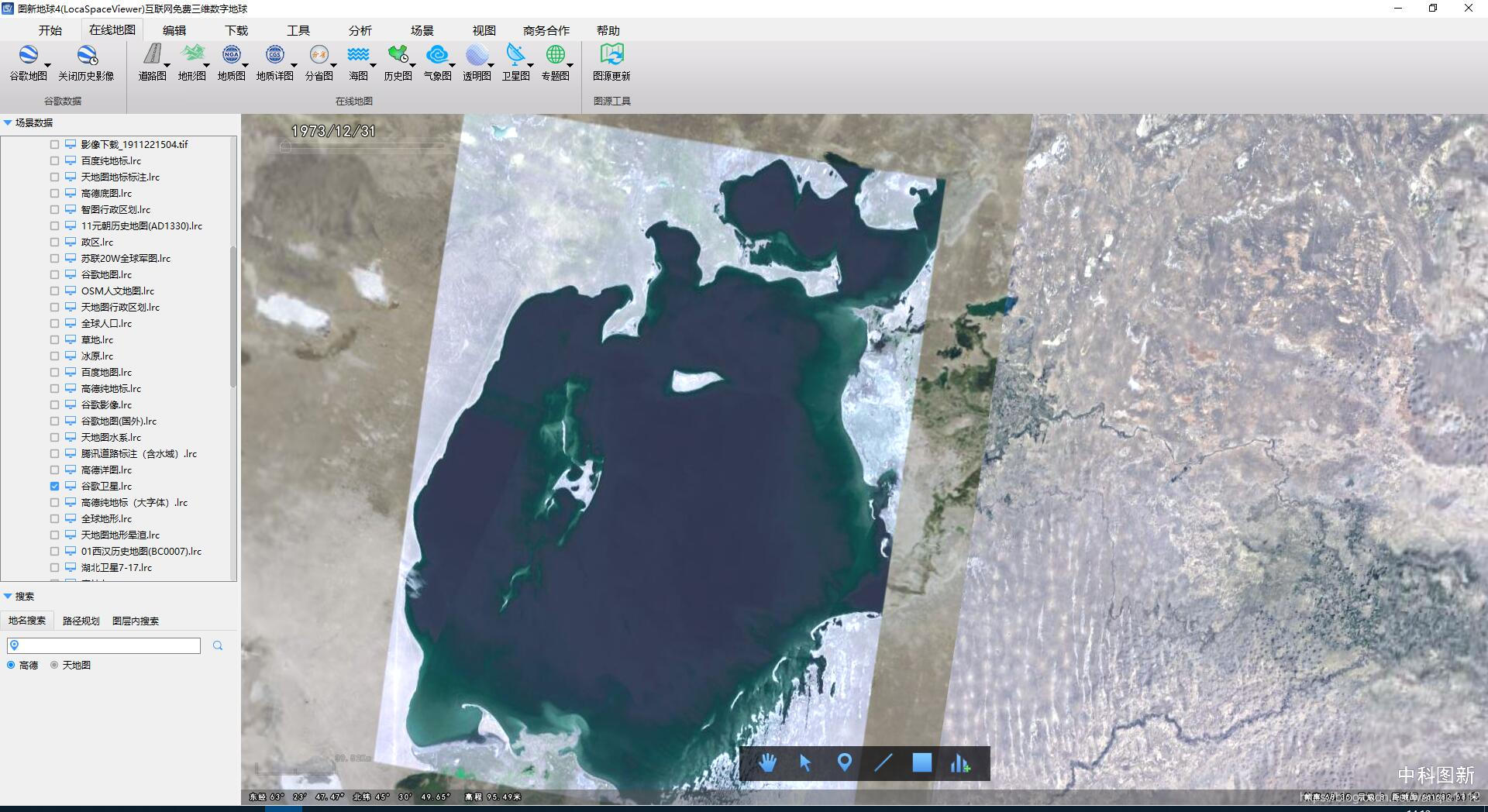Open the 地质图 dropdown arrow

245,65
